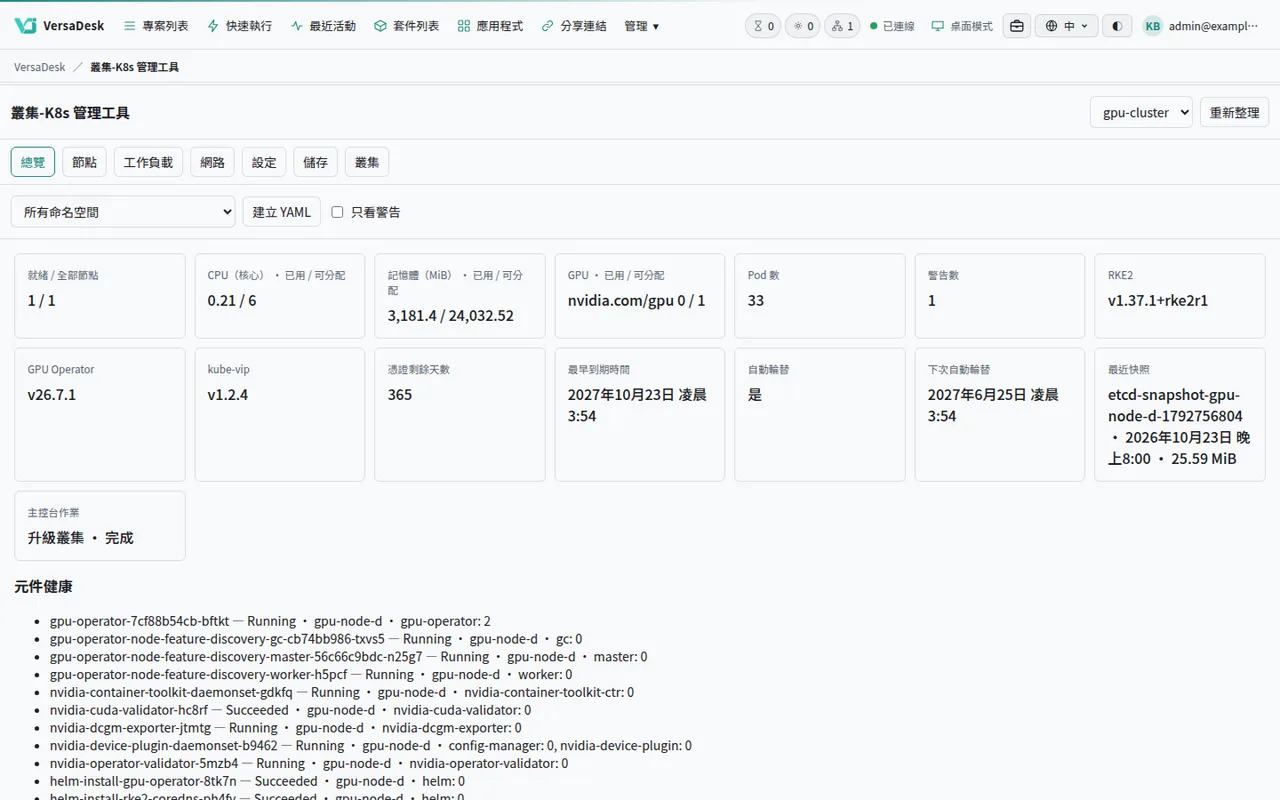Click the GPU Operator version v26.7.1
The image size is (1280, 800).
click(52, 395)
